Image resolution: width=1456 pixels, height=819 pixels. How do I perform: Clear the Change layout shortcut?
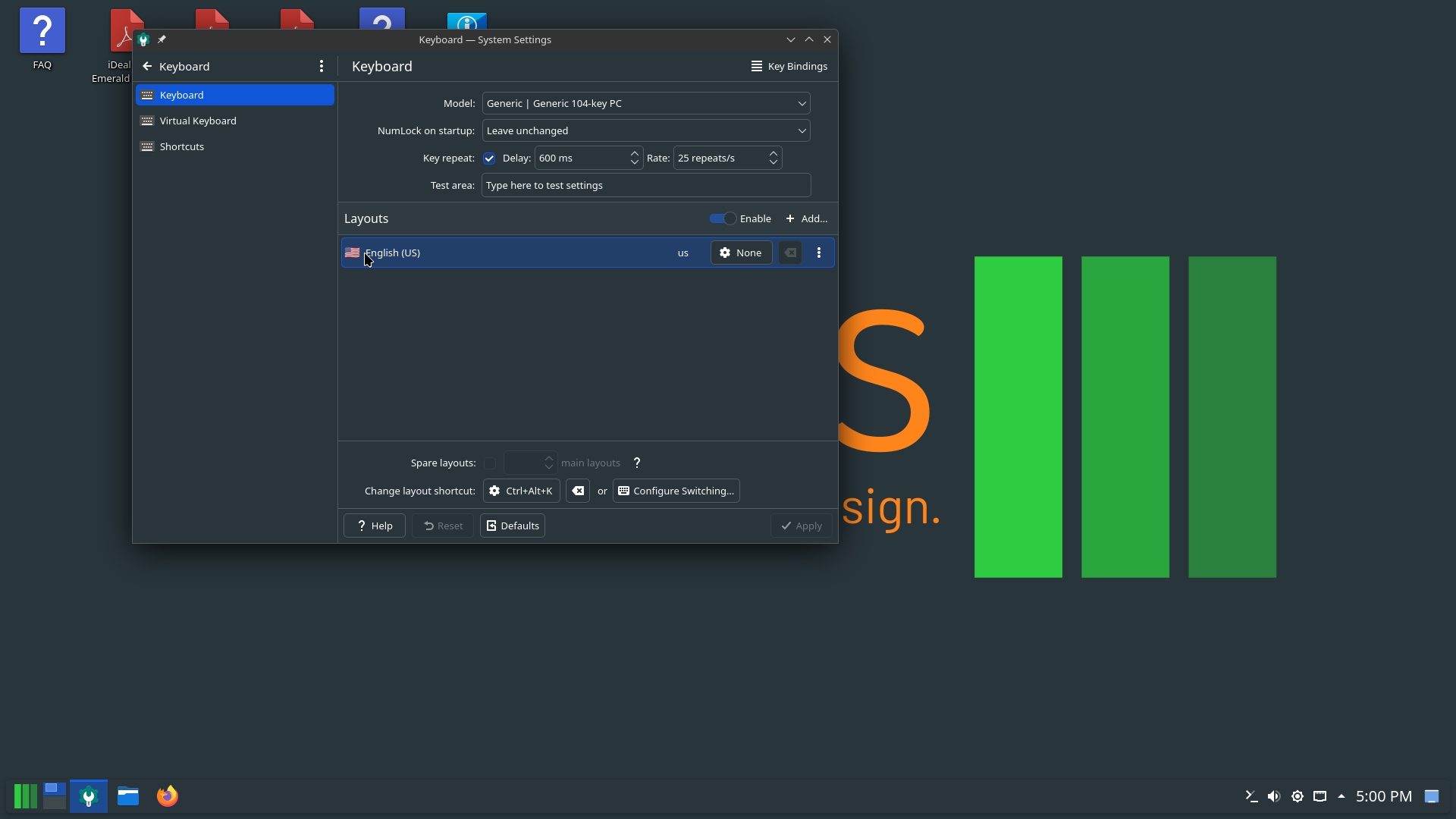pos(578,491)
